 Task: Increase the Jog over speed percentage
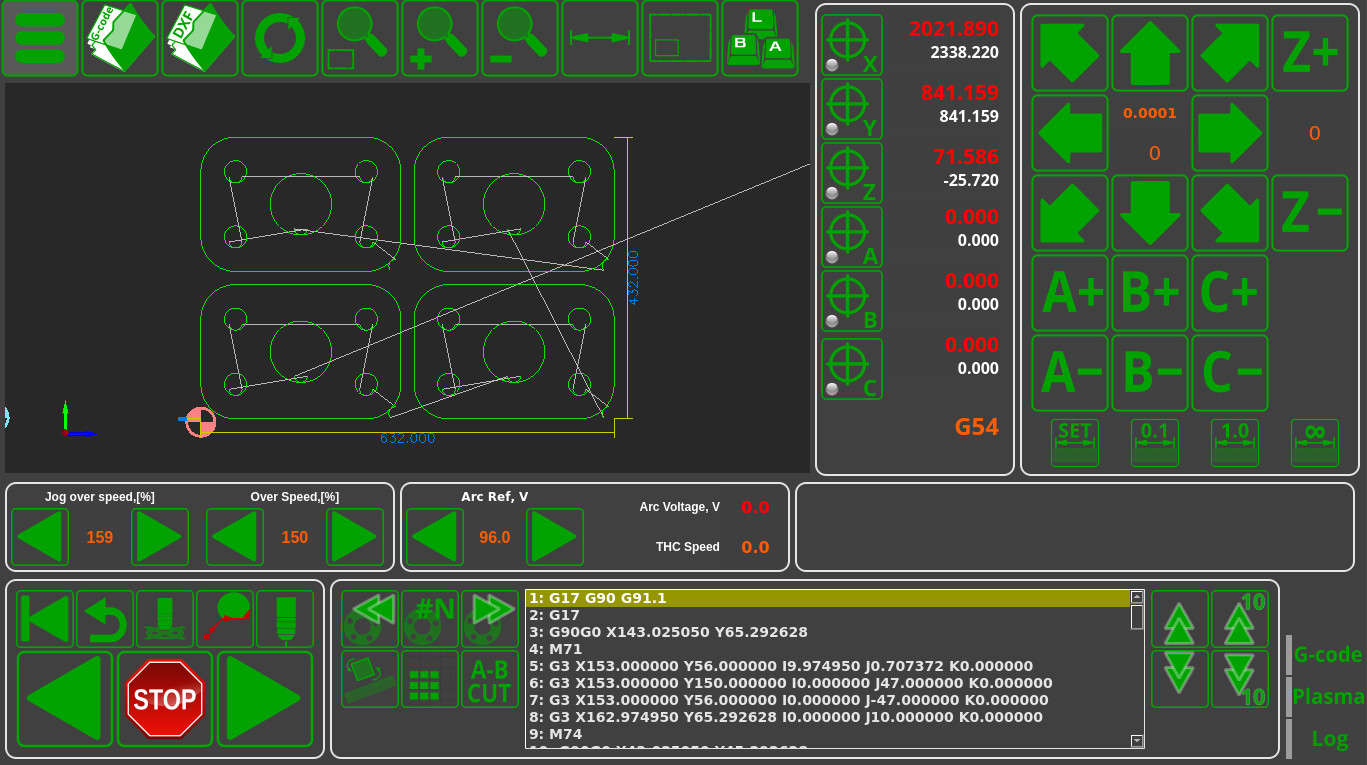click(x=160, y=537)
